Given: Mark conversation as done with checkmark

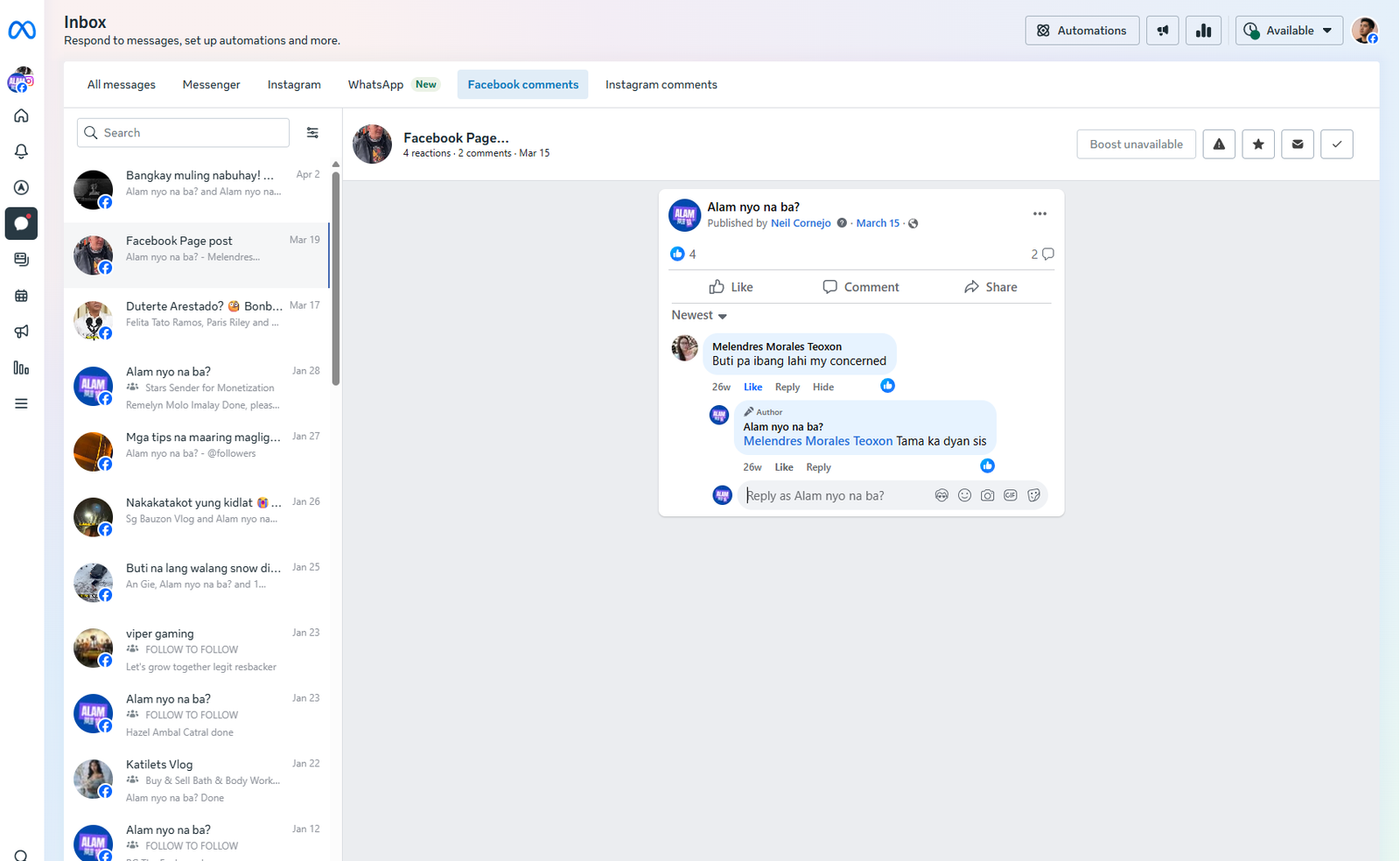Looking at the screenshot, I should [1336, 144].
